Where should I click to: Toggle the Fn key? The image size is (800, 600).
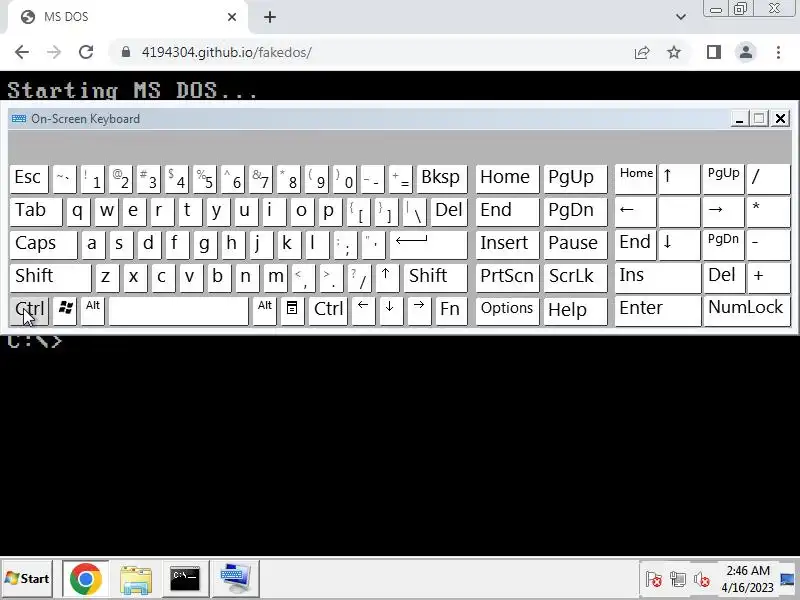tap(451, 310)
